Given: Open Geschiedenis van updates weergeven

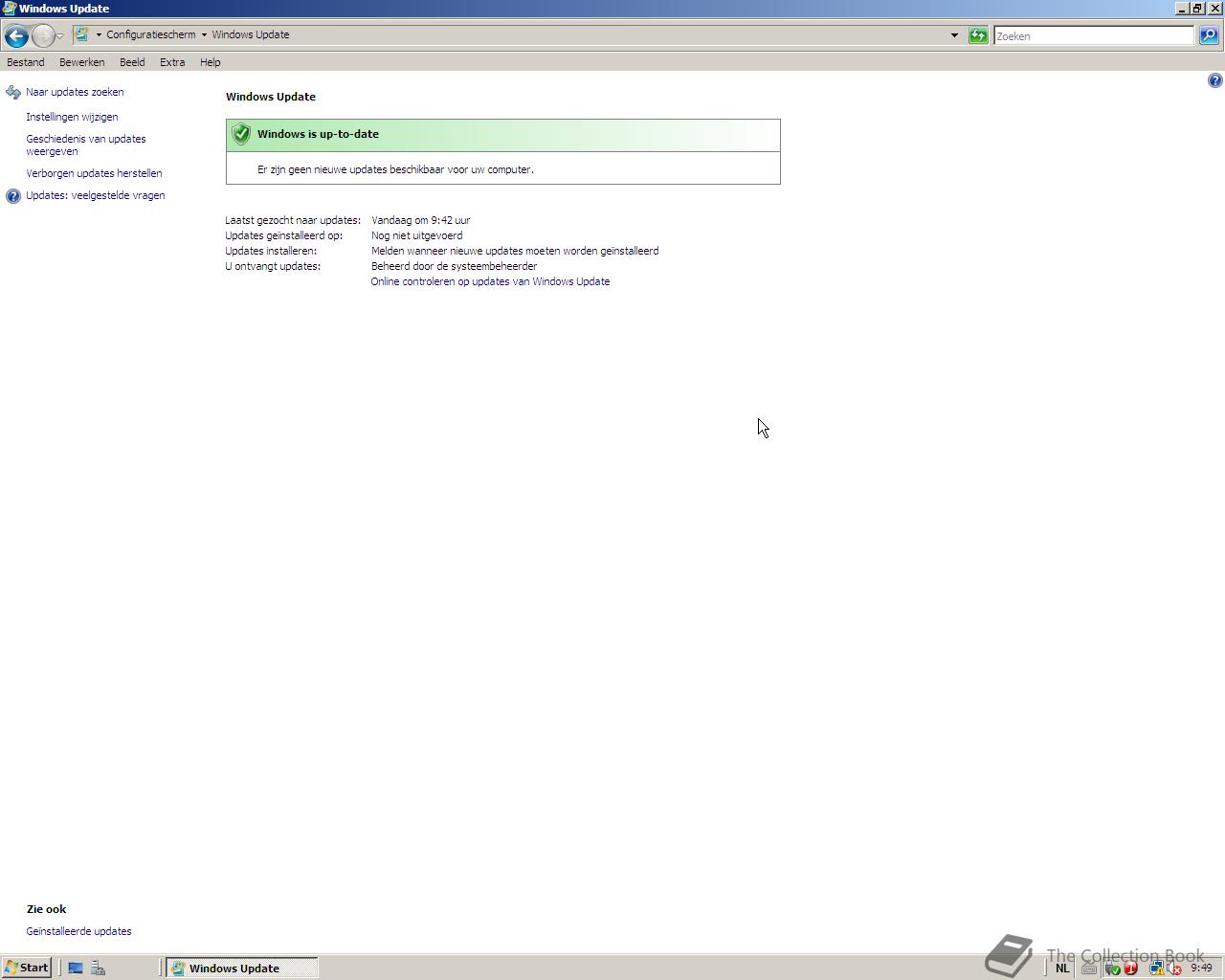Looking at the screenshot, I should pyautogui.click(x=86, y=145).
